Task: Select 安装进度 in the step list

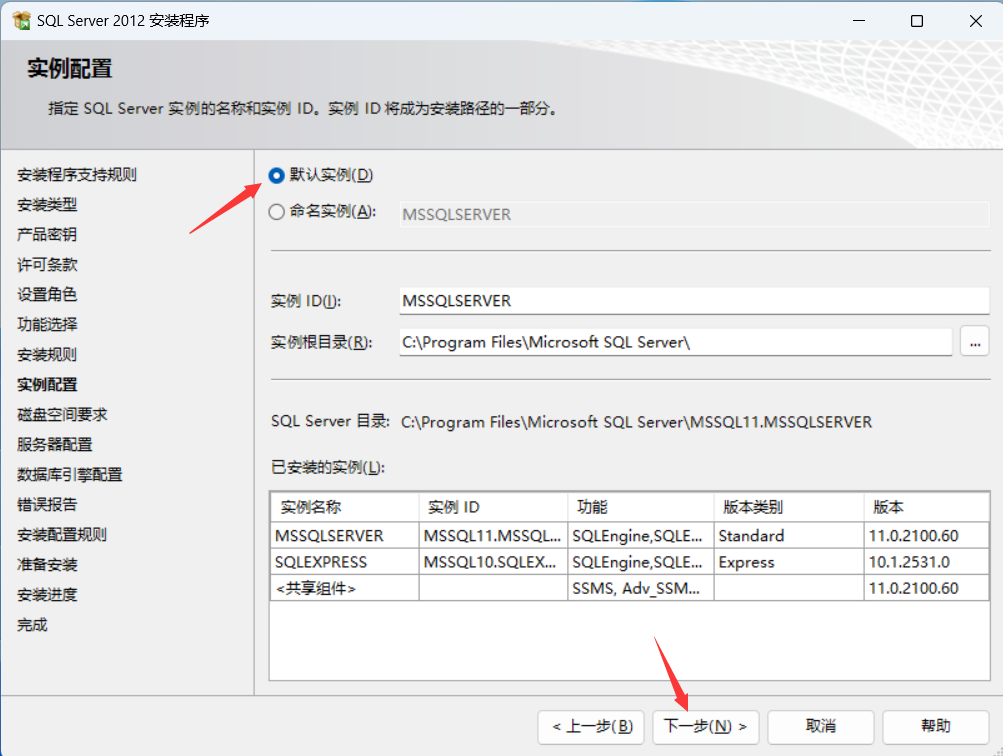Action: tap(47, 595)
